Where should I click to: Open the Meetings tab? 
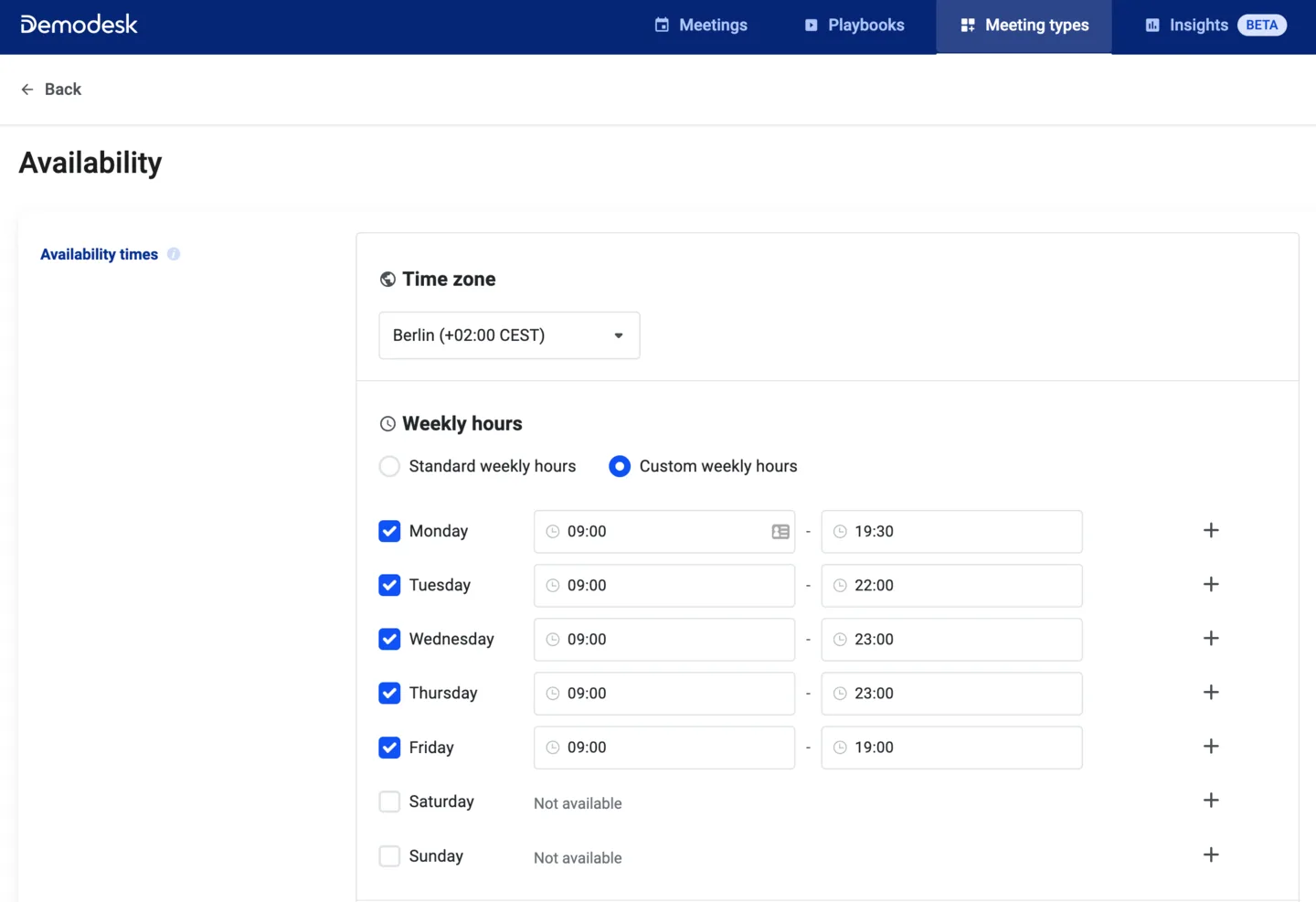click(x=701, y=26)
